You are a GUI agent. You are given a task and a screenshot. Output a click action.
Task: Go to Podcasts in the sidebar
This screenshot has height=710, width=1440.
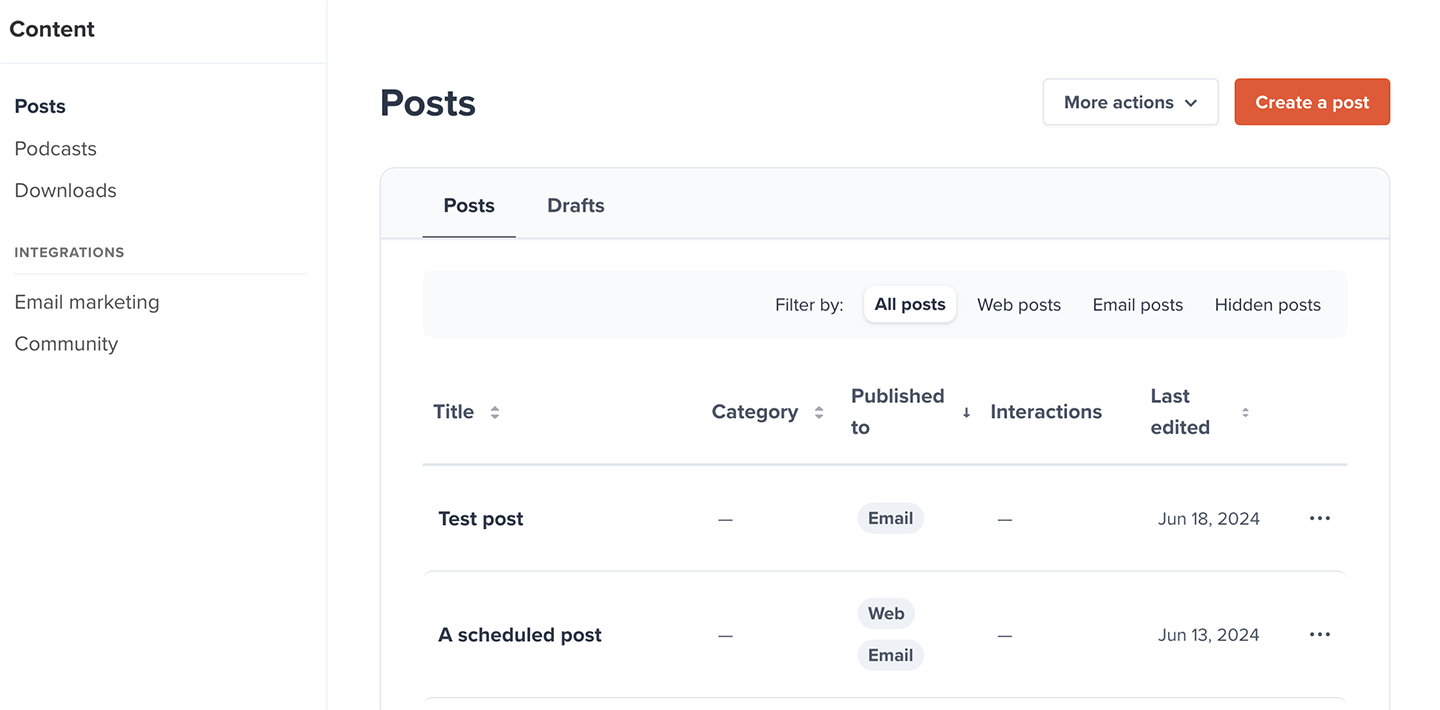click(x=56, y=149)
